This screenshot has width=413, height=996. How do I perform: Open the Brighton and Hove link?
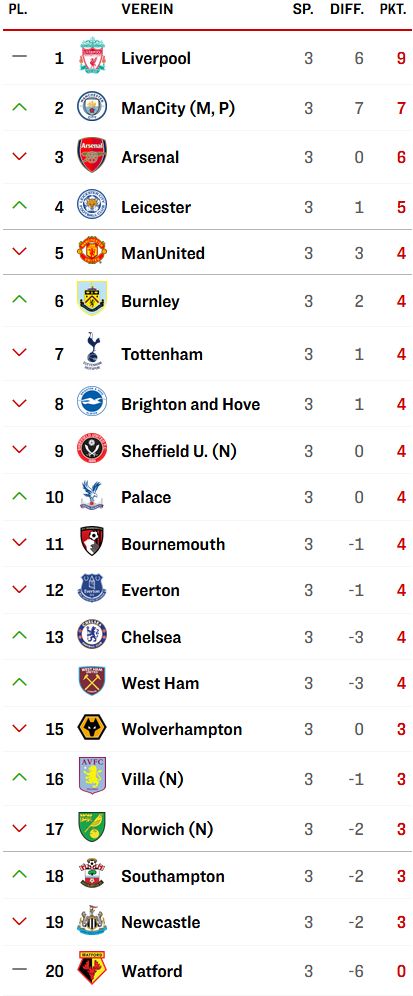point(191,405)
